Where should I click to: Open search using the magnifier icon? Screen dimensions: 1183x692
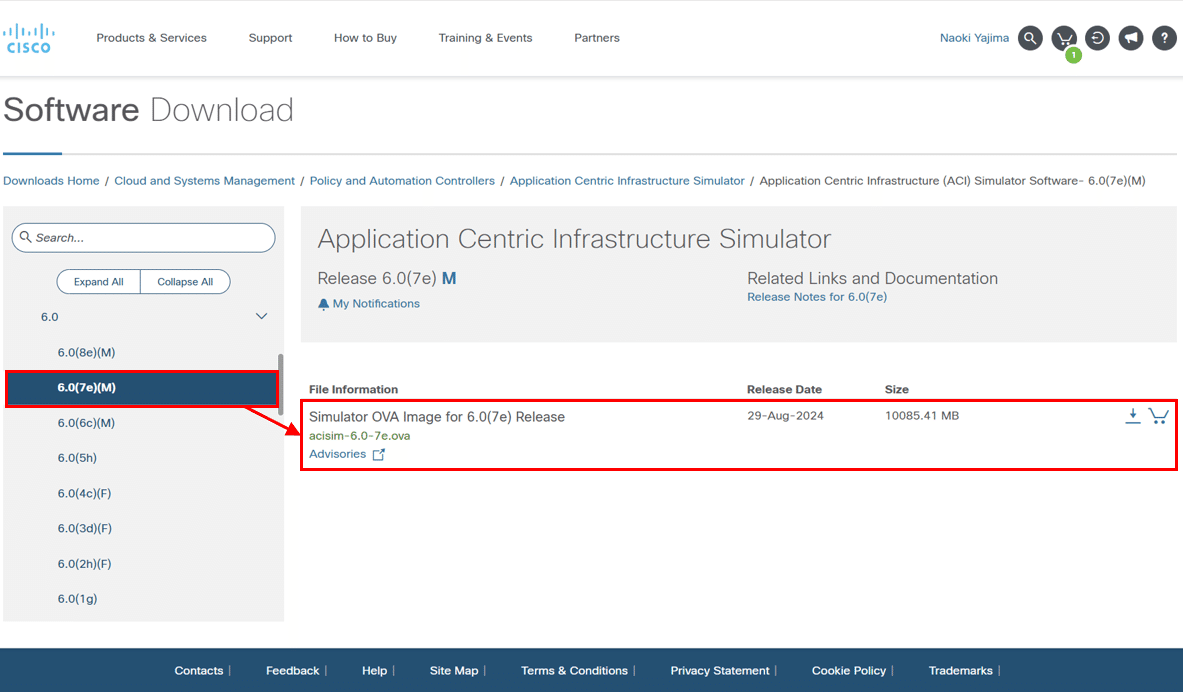pos(1030,37)
